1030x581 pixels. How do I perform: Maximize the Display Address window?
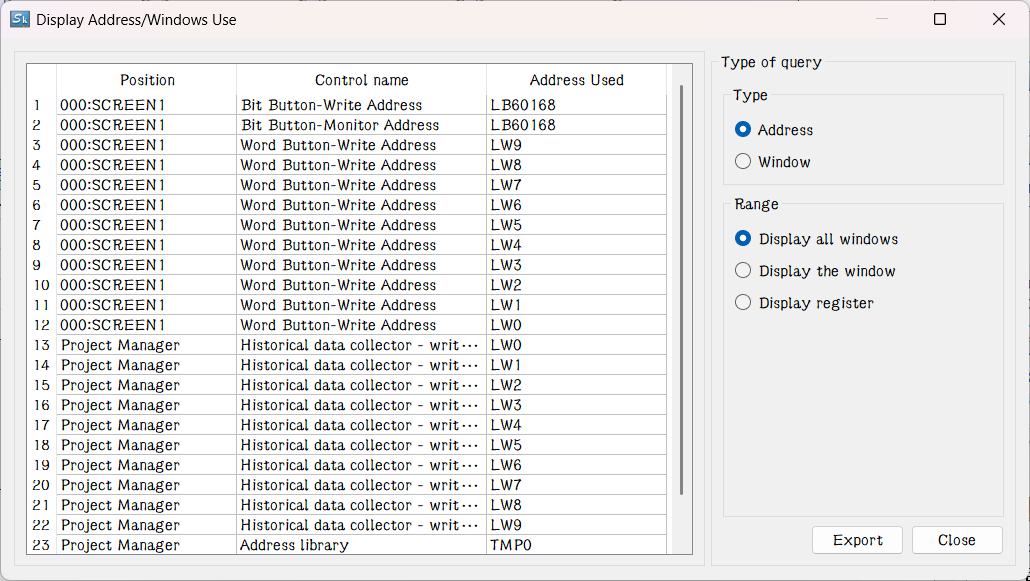point(940,19)
